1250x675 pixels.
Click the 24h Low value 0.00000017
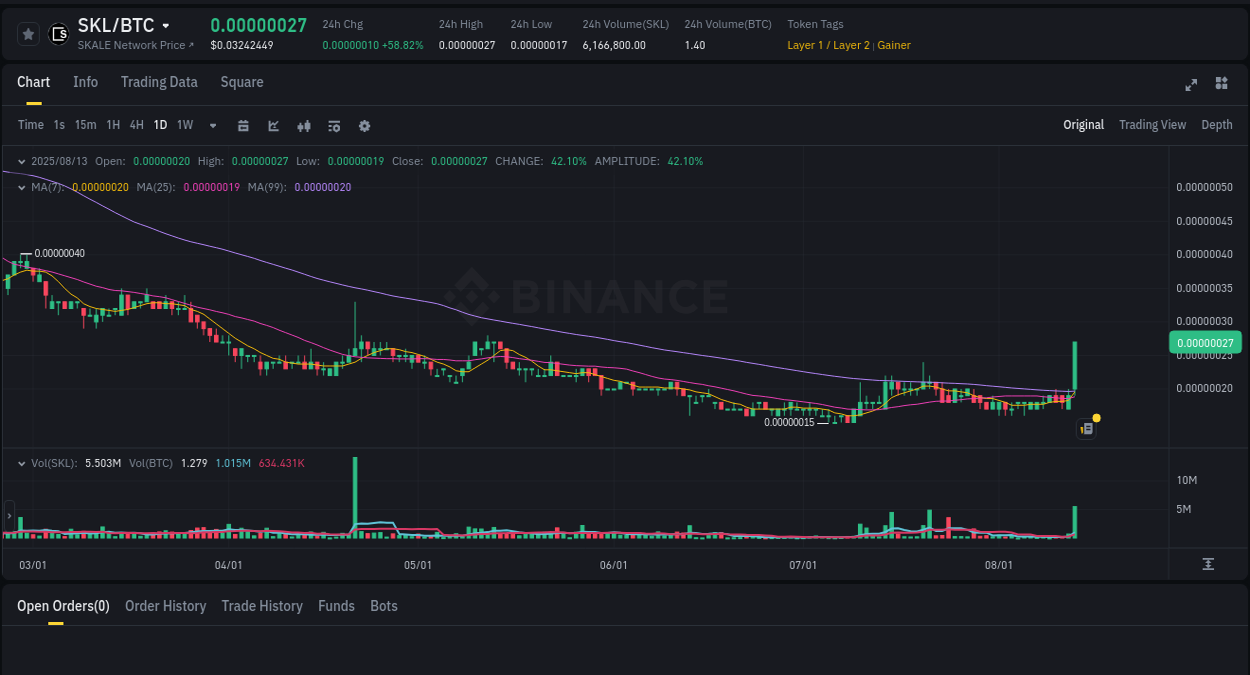pos(539,45)
